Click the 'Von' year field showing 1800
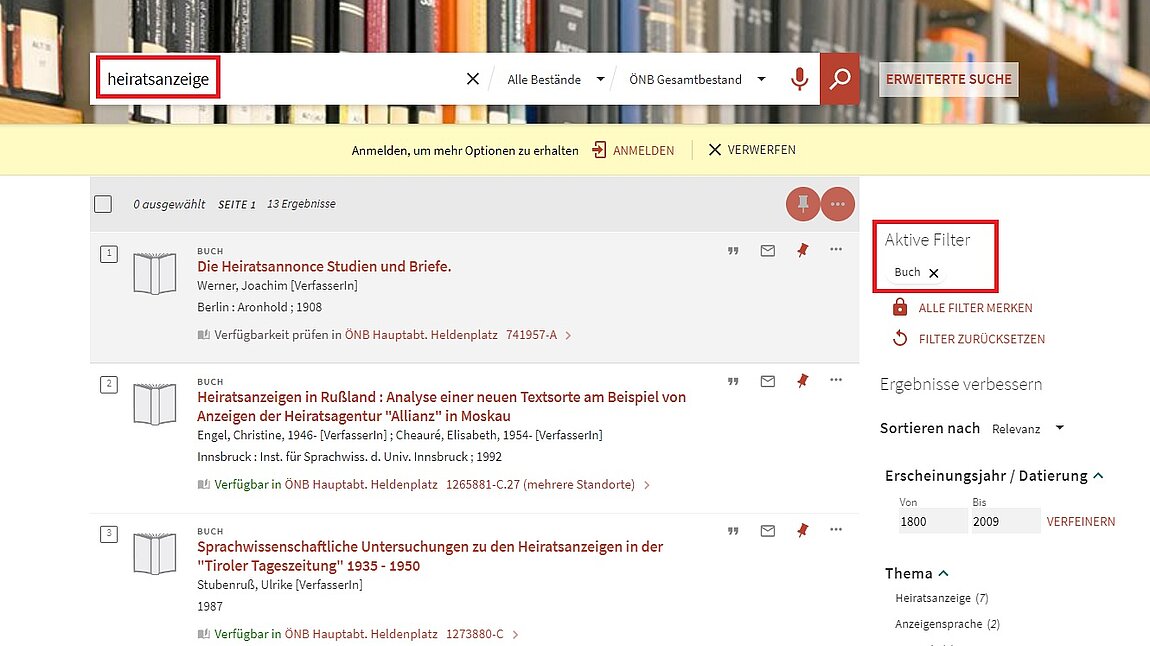 coord(932,521)
